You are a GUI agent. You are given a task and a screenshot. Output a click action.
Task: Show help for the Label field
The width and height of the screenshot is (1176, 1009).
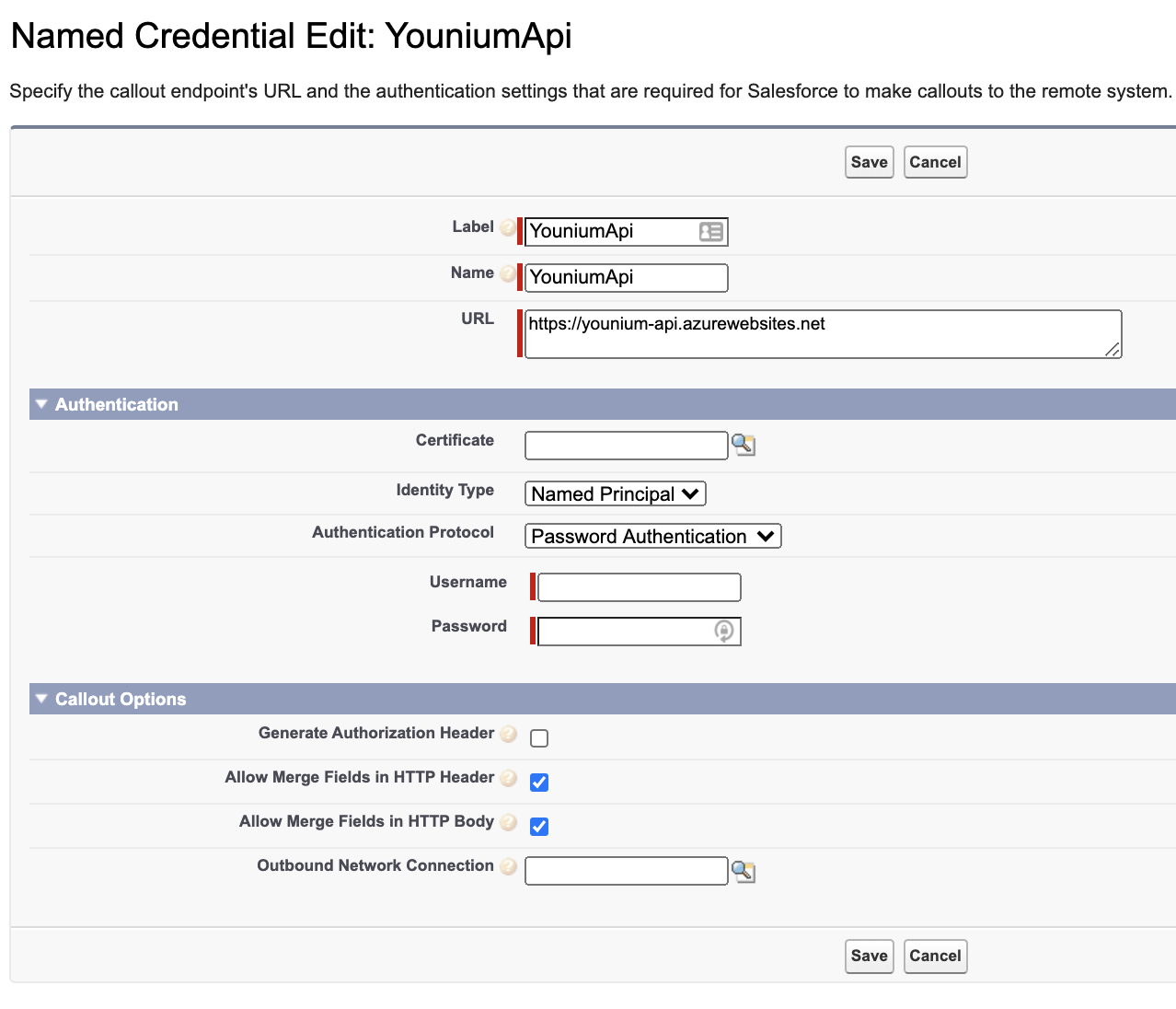coord(508,227)
